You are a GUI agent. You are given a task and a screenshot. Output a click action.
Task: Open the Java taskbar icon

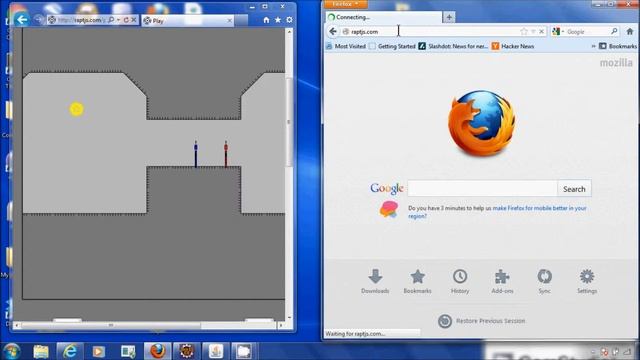(x=216, y=351)
